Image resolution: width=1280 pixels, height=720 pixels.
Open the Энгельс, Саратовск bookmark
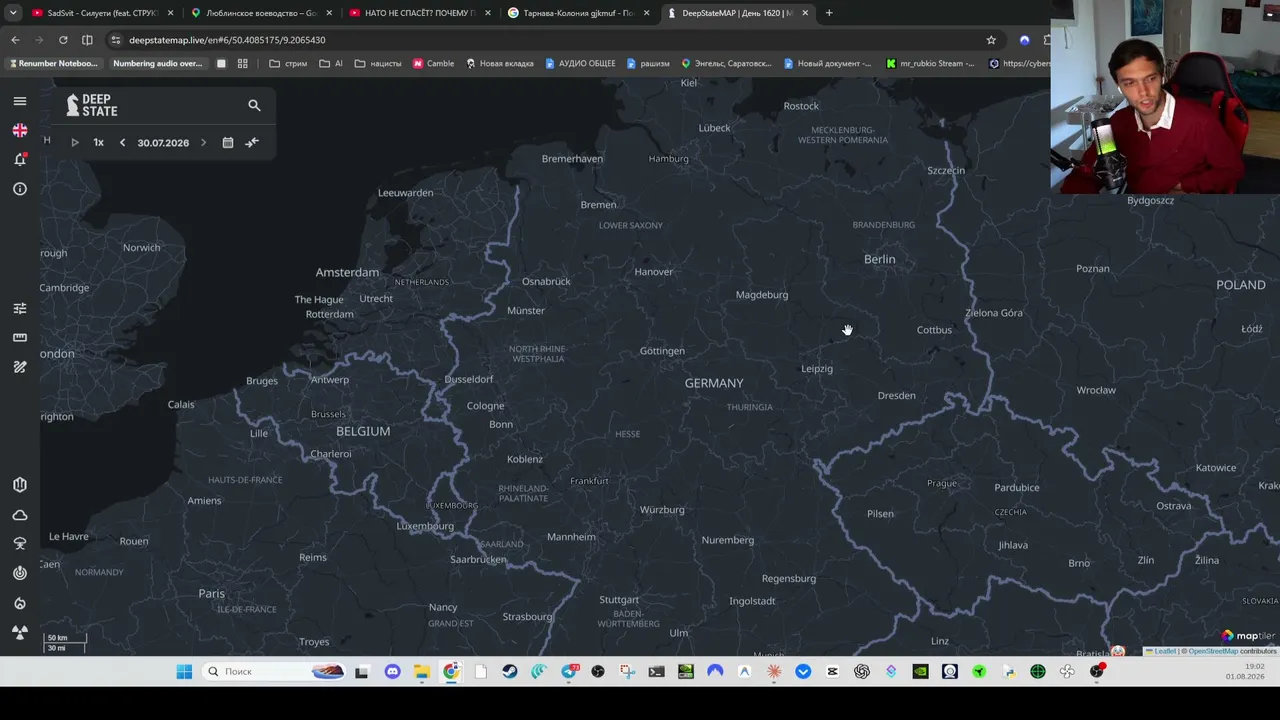point(727,64)
